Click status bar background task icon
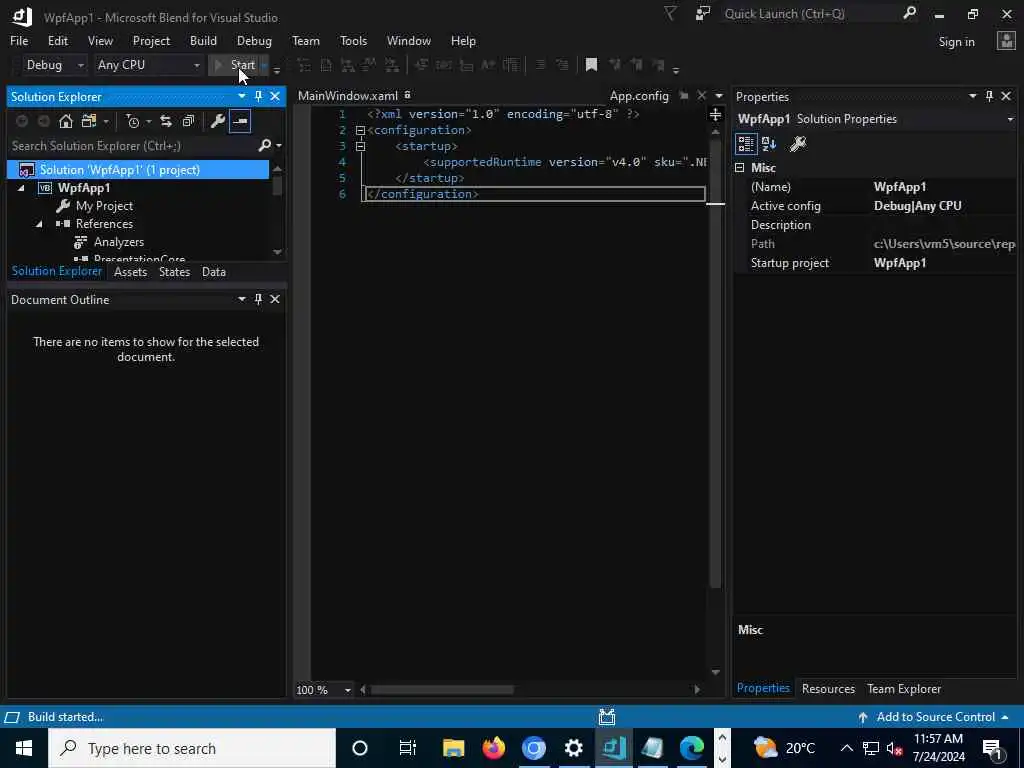1024x768 pixels. click(607, 717)
